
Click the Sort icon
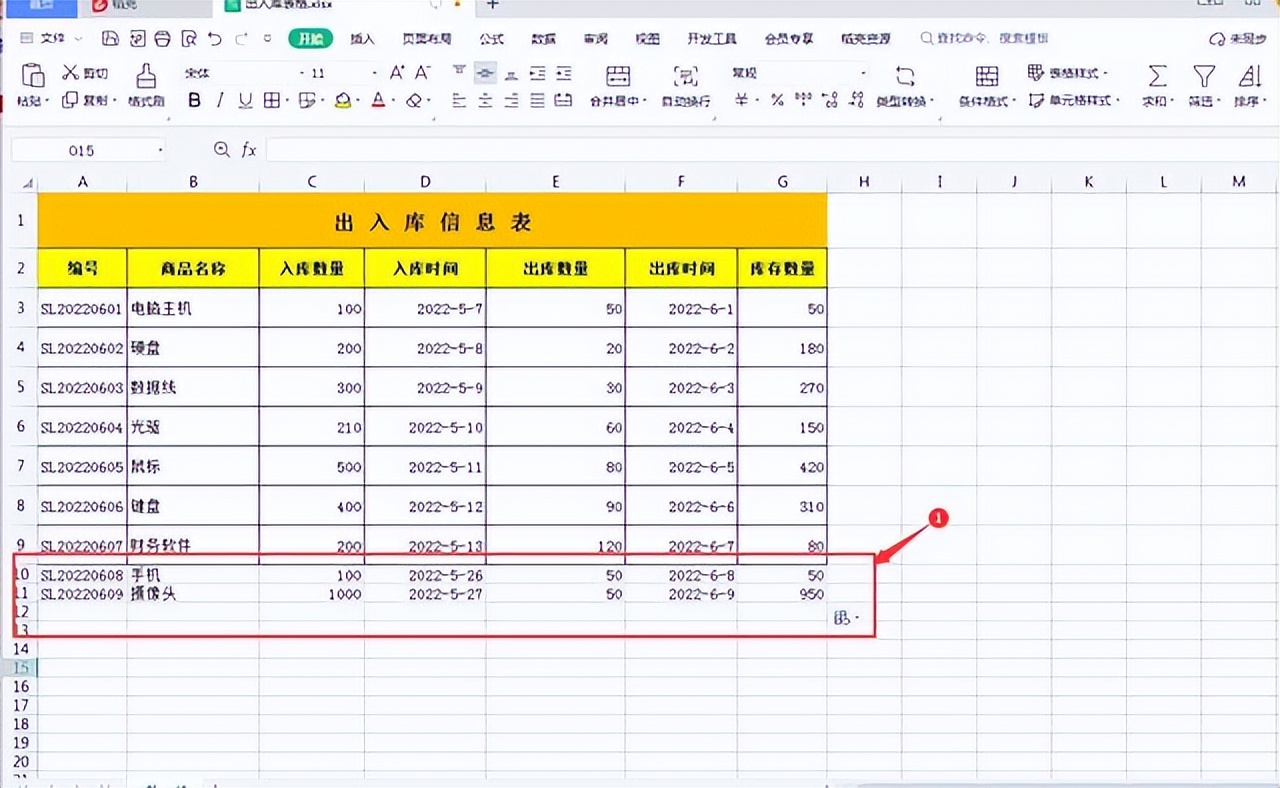(x=1250, y=76)
